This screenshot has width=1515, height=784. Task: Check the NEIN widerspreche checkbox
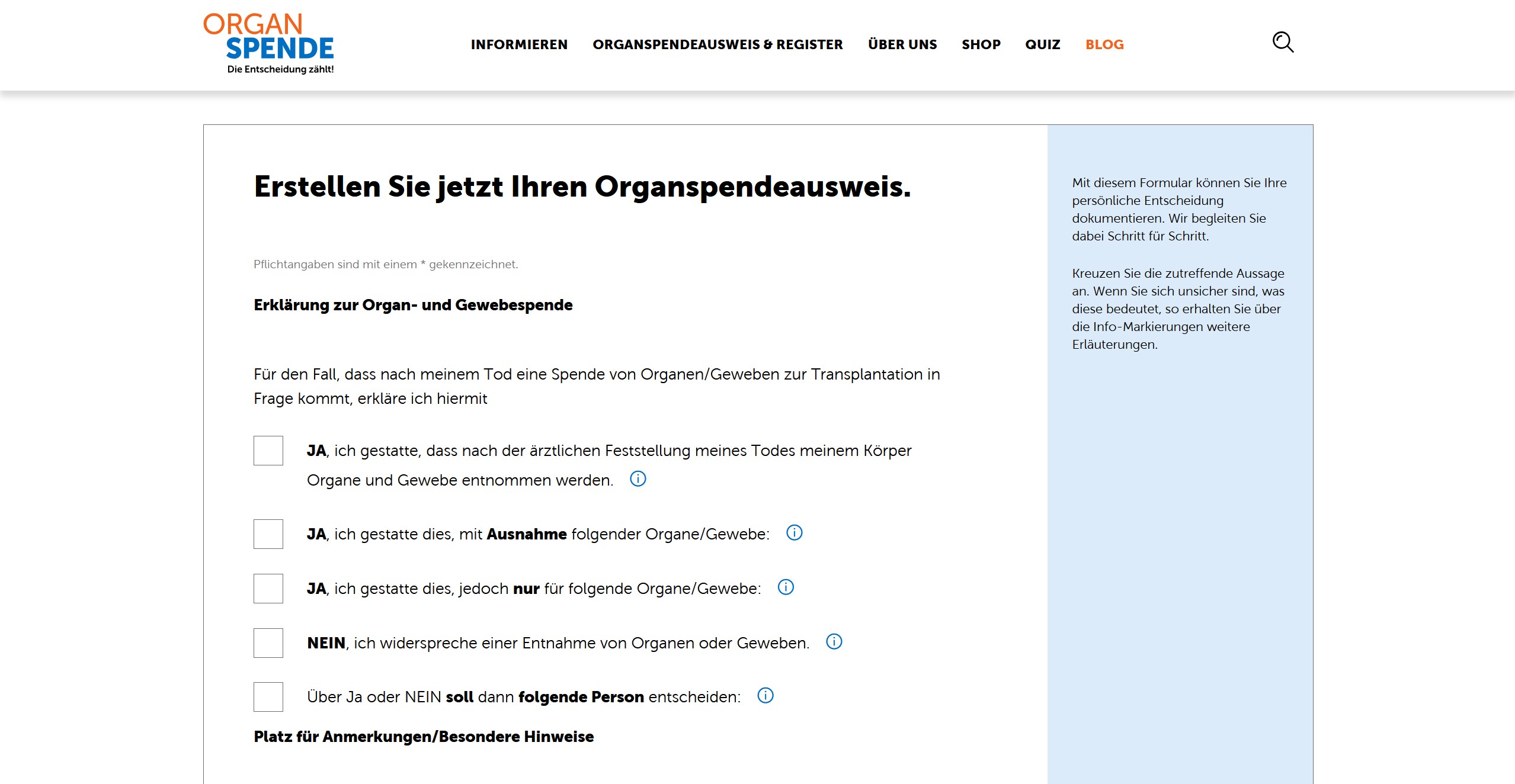coord(268,643)
